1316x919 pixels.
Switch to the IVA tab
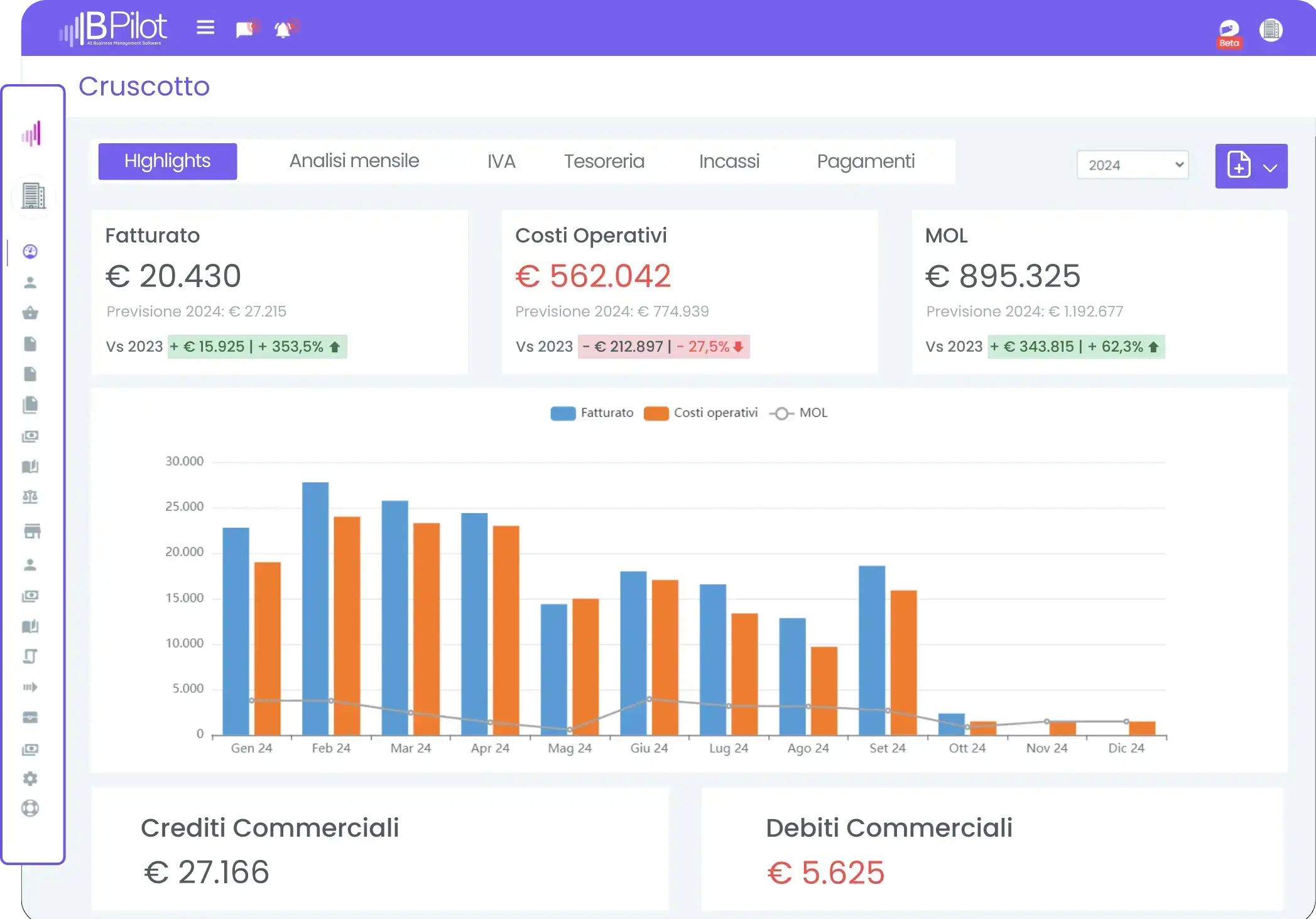pyautogui.click(x=501, y=161)
